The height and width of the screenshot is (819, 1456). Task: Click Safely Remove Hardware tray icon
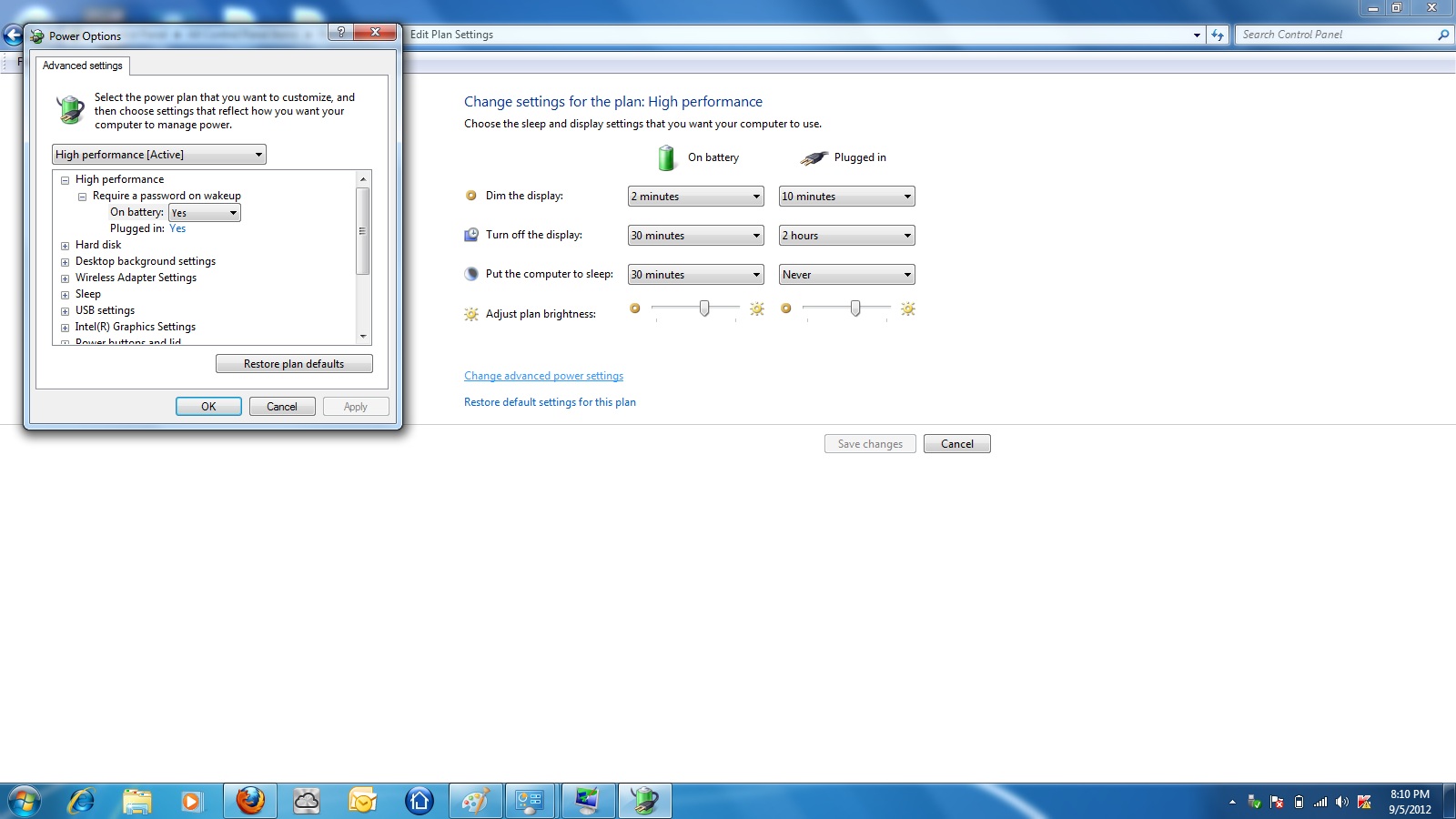tap(1255, 802)
